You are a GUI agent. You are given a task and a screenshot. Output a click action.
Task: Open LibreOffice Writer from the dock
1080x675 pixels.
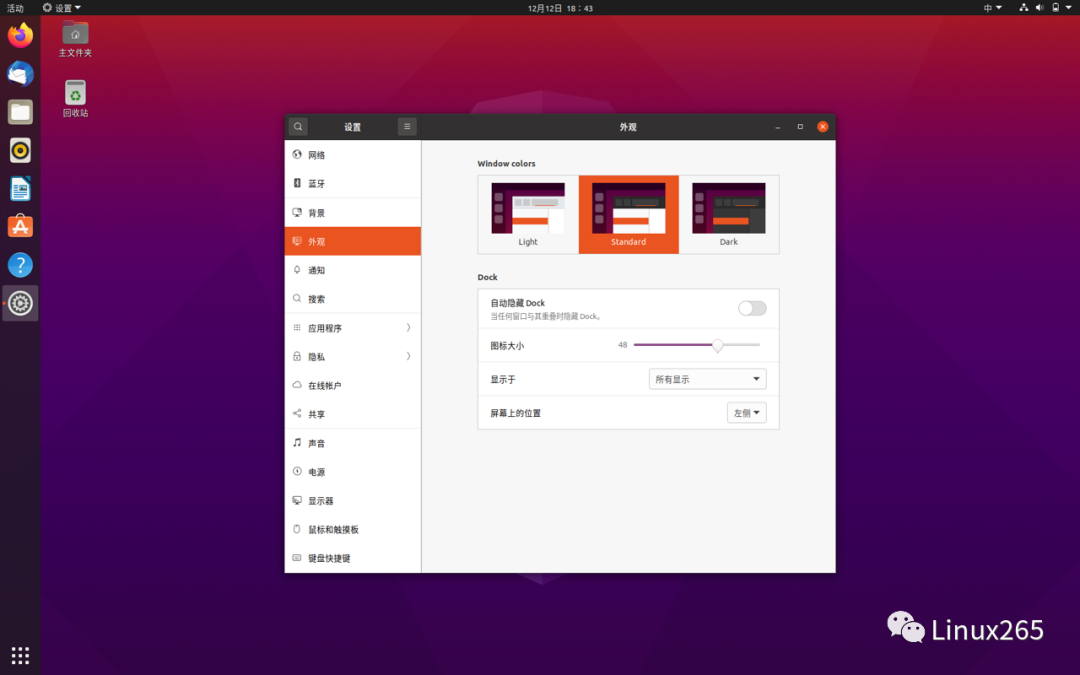[20, 189]
